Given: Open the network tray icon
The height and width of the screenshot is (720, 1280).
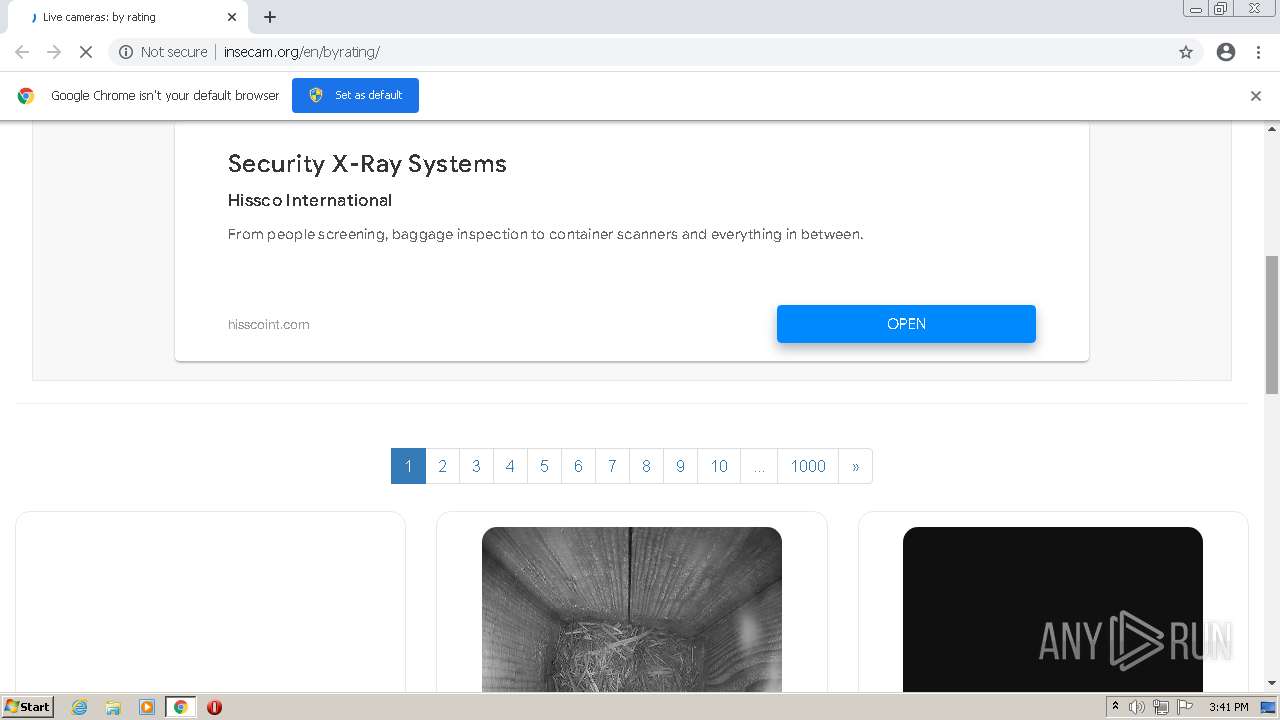Looking at the screenshot, I should (x=1161, y=707).
